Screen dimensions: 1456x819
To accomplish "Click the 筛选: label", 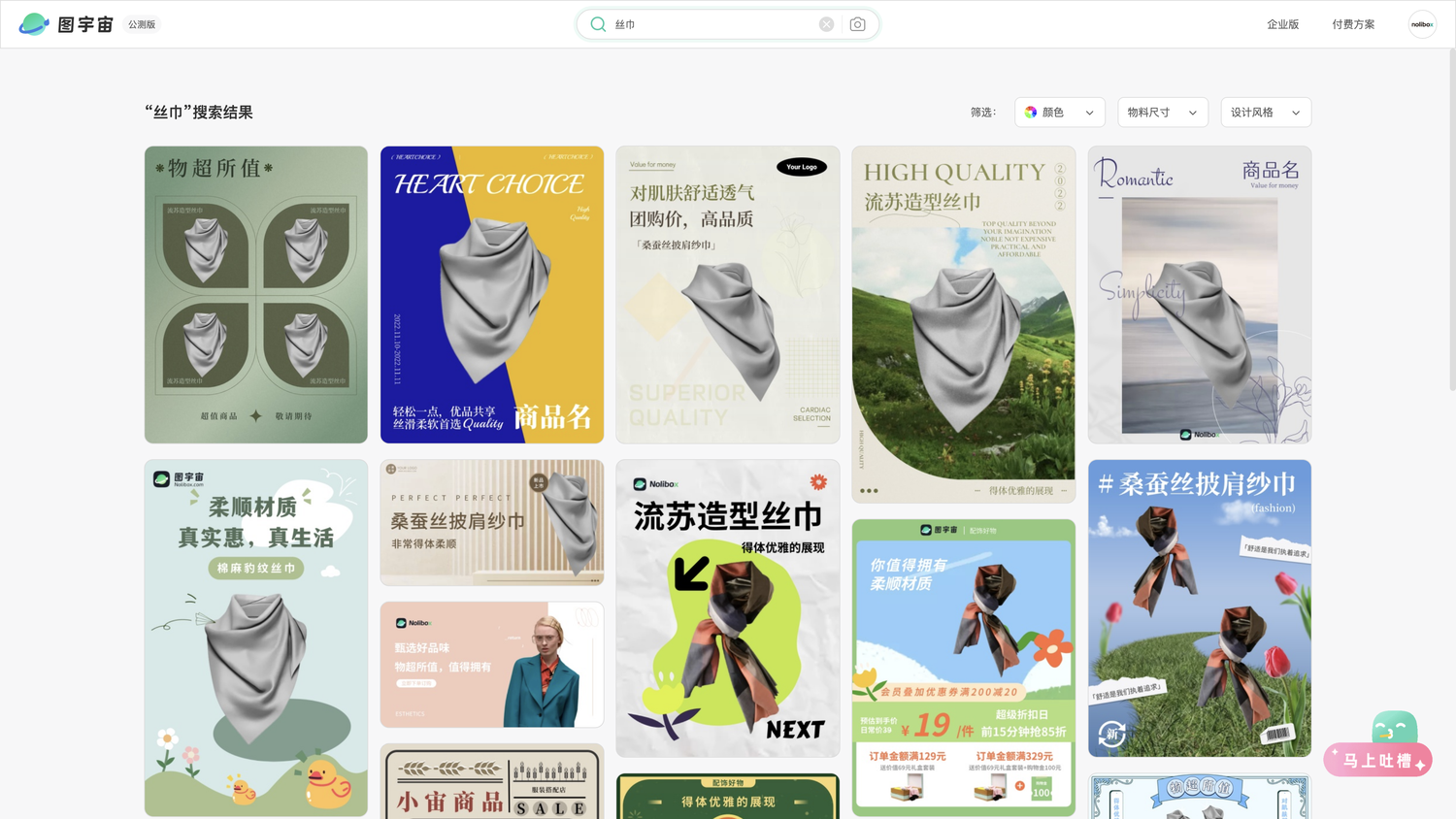I will tap(983, 113).
